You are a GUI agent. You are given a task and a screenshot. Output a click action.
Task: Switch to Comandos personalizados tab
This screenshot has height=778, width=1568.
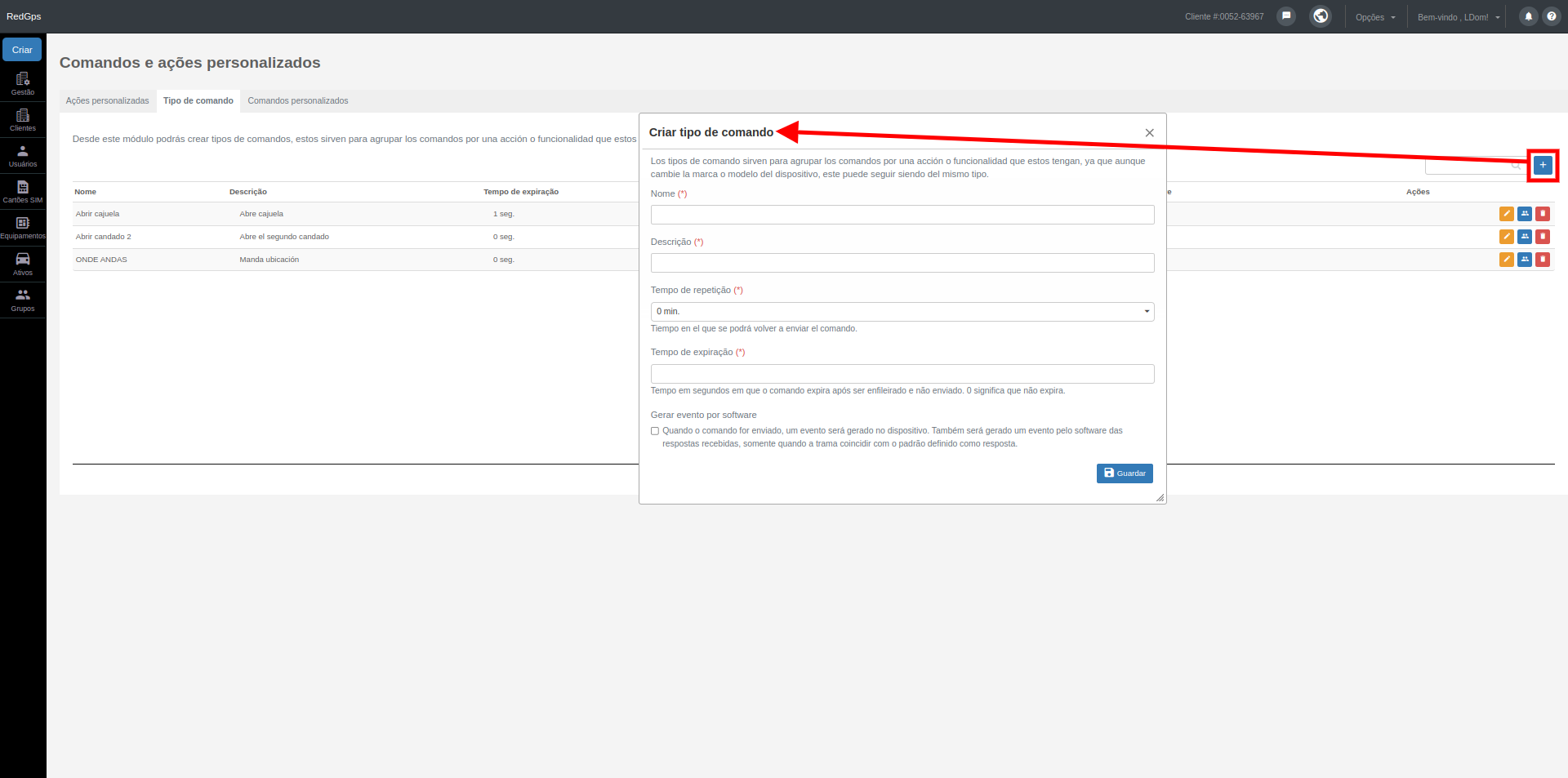(298, 101)
